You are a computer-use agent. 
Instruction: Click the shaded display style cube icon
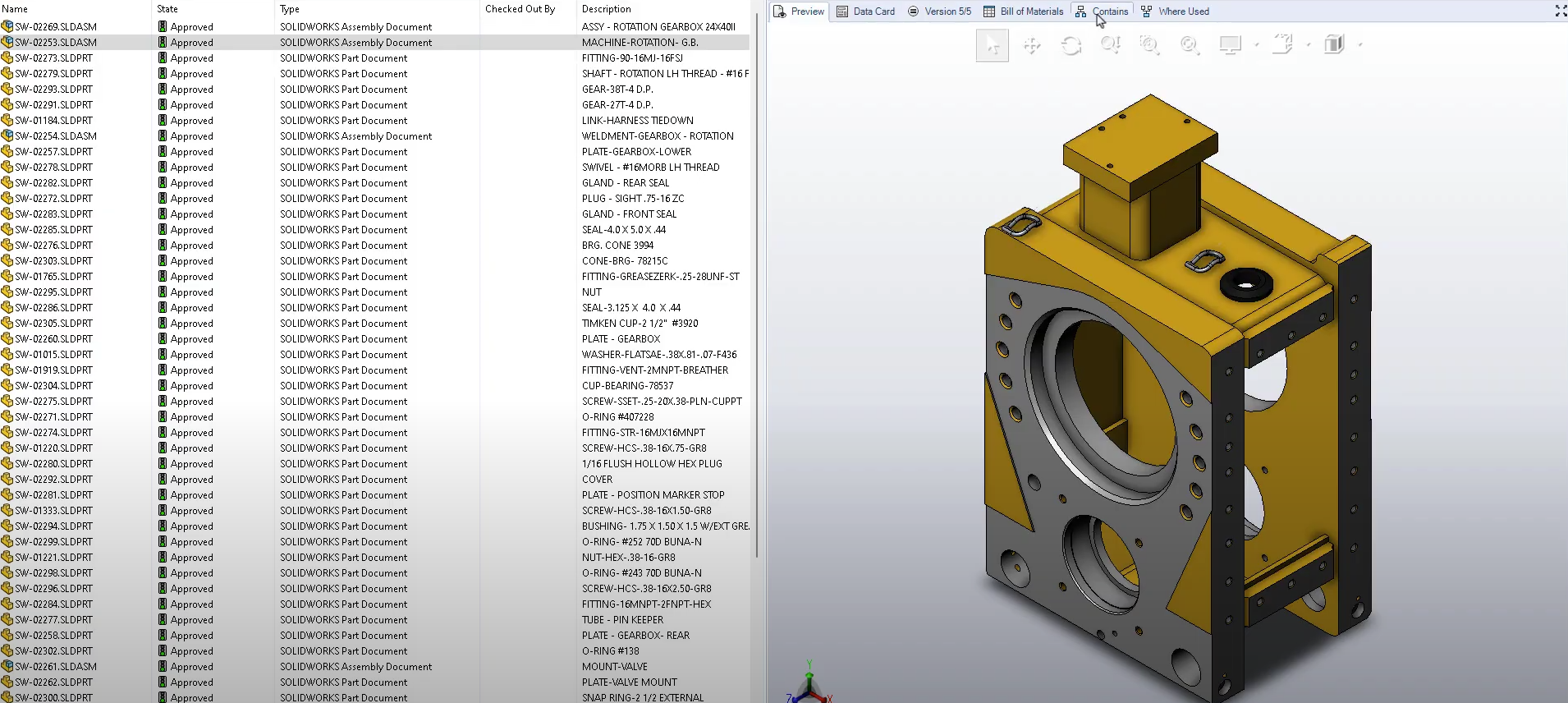(x=1335, y=44)
